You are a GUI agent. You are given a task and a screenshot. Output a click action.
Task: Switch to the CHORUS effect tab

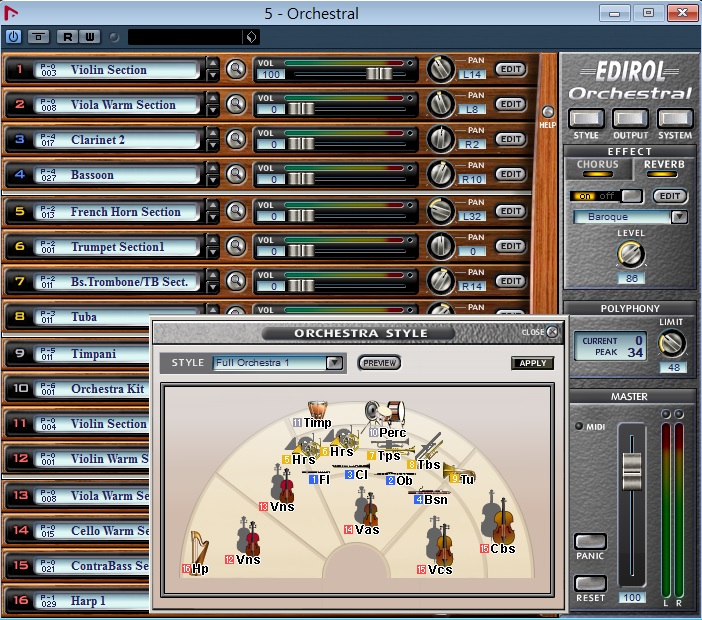point(598,168)
